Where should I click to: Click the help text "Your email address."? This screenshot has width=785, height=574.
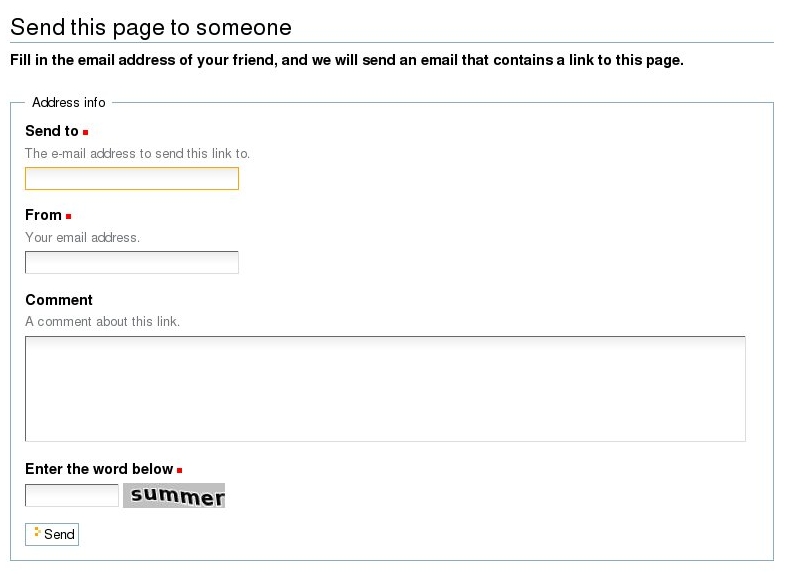click(82, 238)
